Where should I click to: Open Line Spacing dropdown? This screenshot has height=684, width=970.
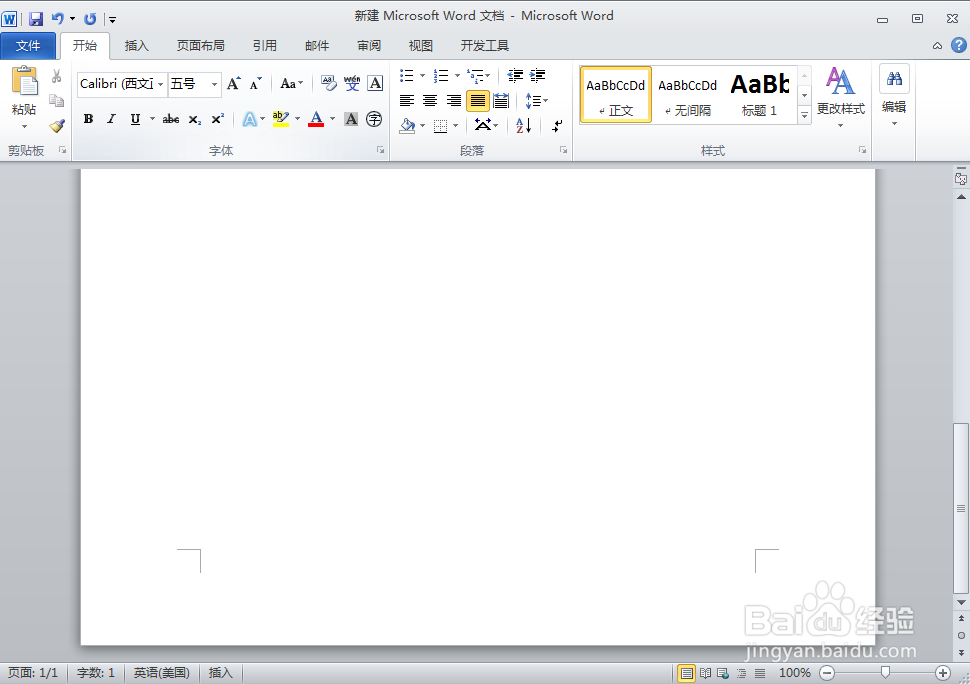(536, 100)
